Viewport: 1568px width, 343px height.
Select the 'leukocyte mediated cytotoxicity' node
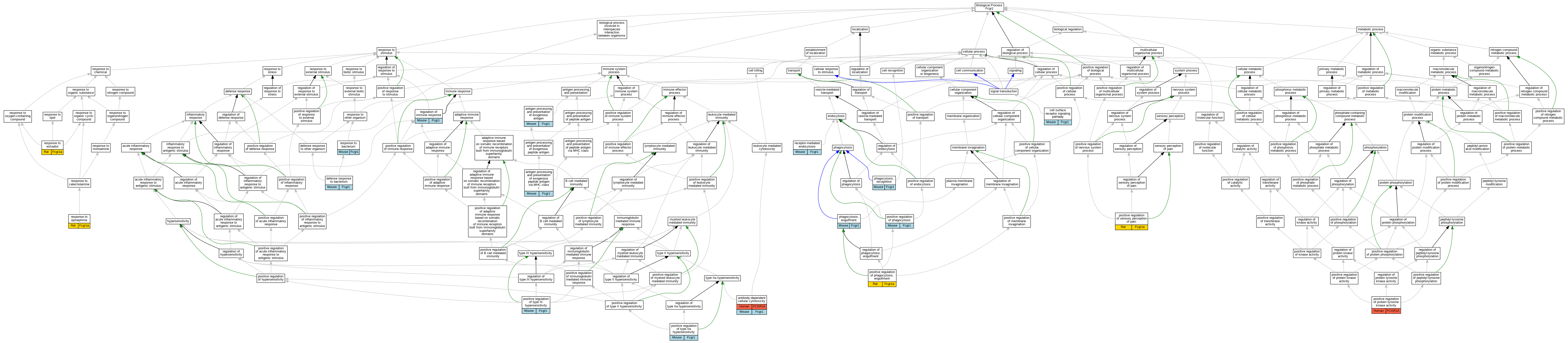(x=766, y=148)
